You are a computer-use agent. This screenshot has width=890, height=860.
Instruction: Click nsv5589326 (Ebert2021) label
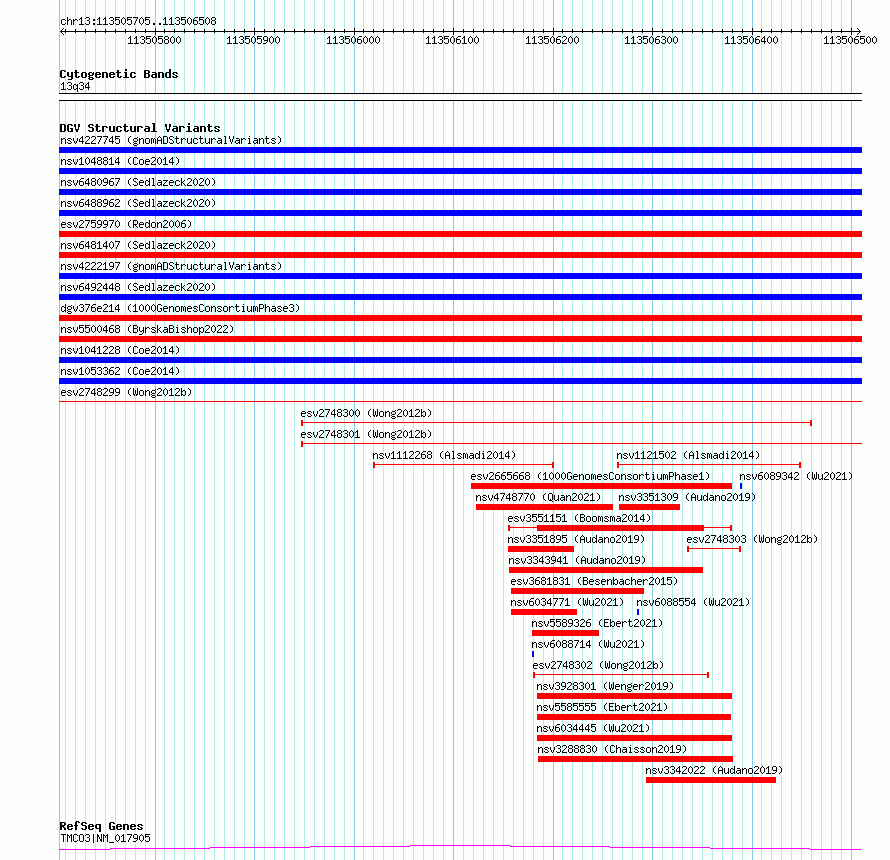pyautogui.click(x=597, y=623)
